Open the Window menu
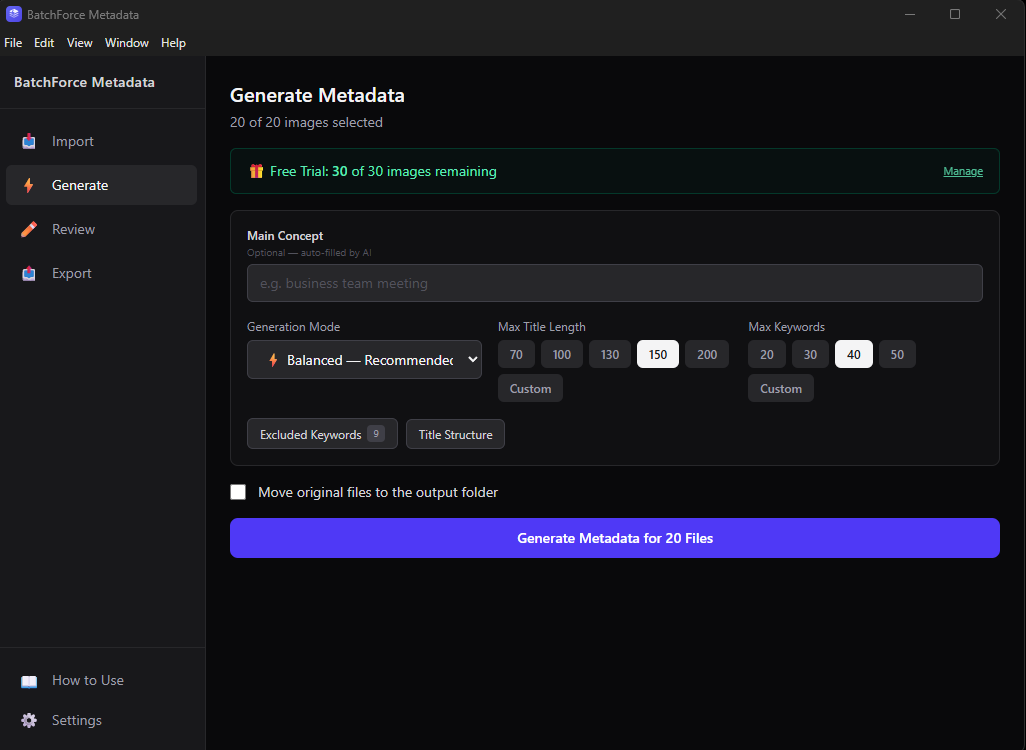This screenshot has height=750, width=1026. point(126,43)
